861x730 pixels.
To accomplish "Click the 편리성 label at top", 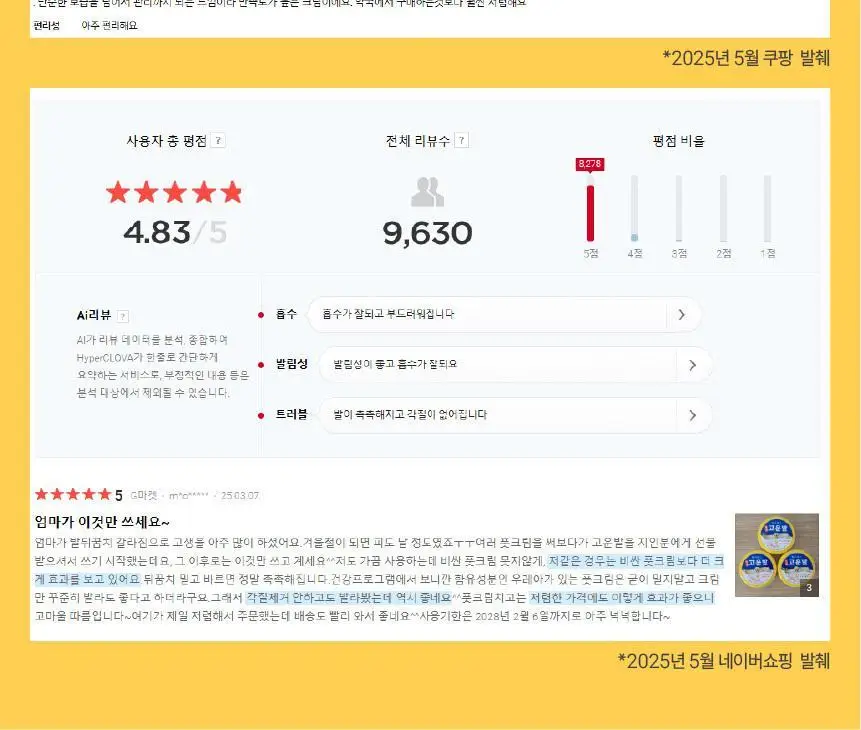I will click(x=47, y=25).
